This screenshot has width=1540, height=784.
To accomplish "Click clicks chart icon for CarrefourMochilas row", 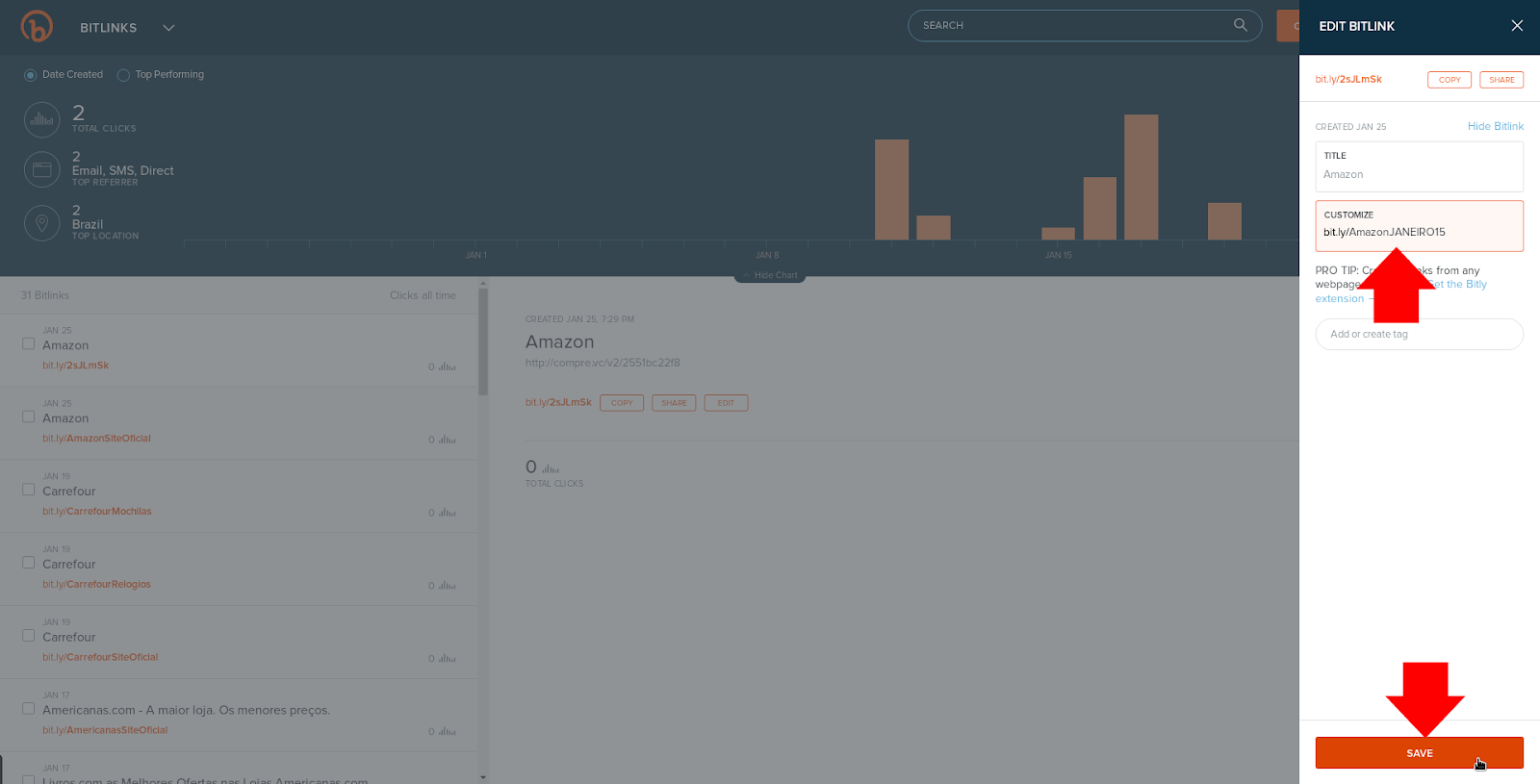I will [448, 513].
